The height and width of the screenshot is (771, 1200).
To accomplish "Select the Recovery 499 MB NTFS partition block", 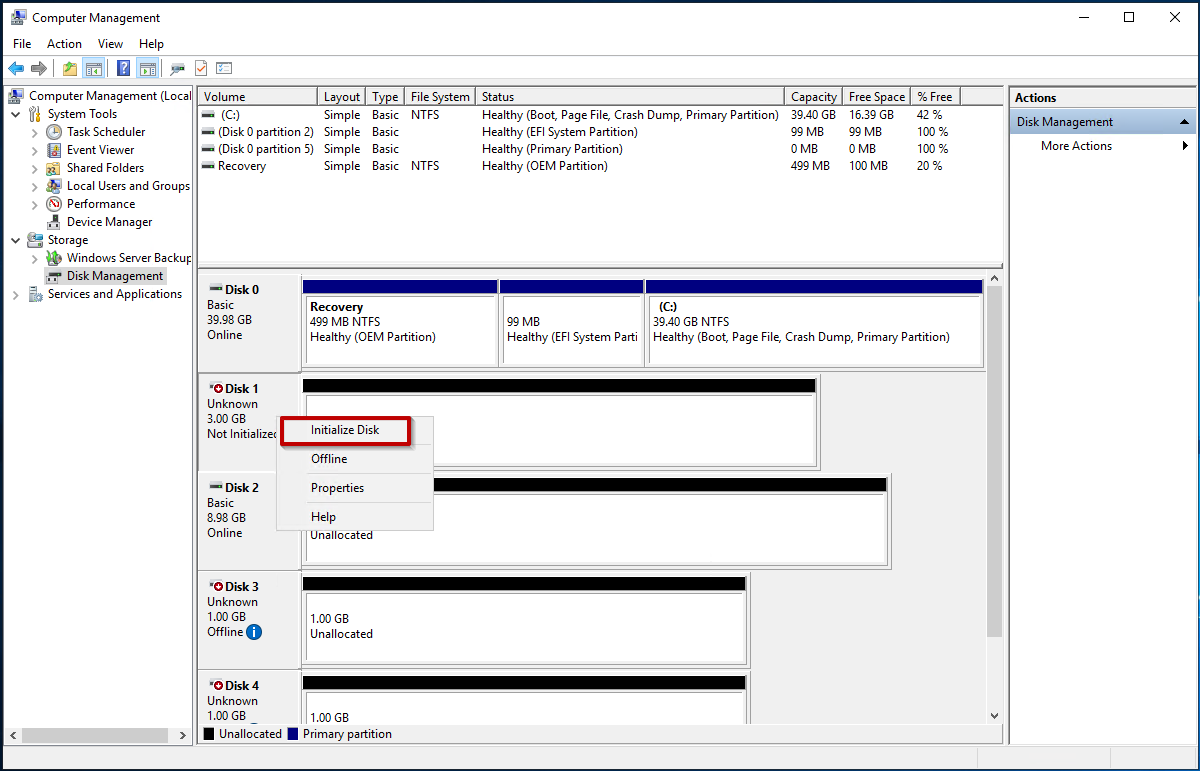I will (400, 323).
